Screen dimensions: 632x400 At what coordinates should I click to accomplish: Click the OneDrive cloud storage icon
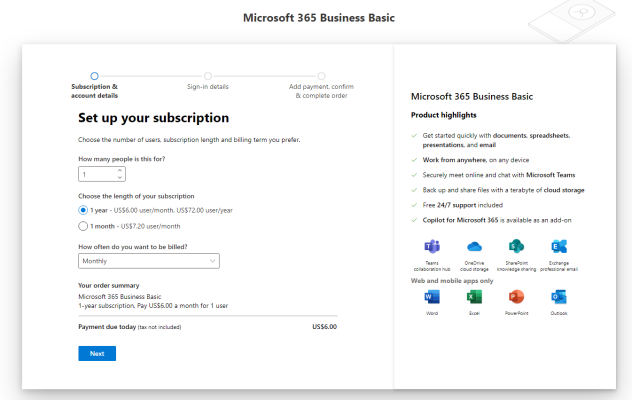point(474,246)
